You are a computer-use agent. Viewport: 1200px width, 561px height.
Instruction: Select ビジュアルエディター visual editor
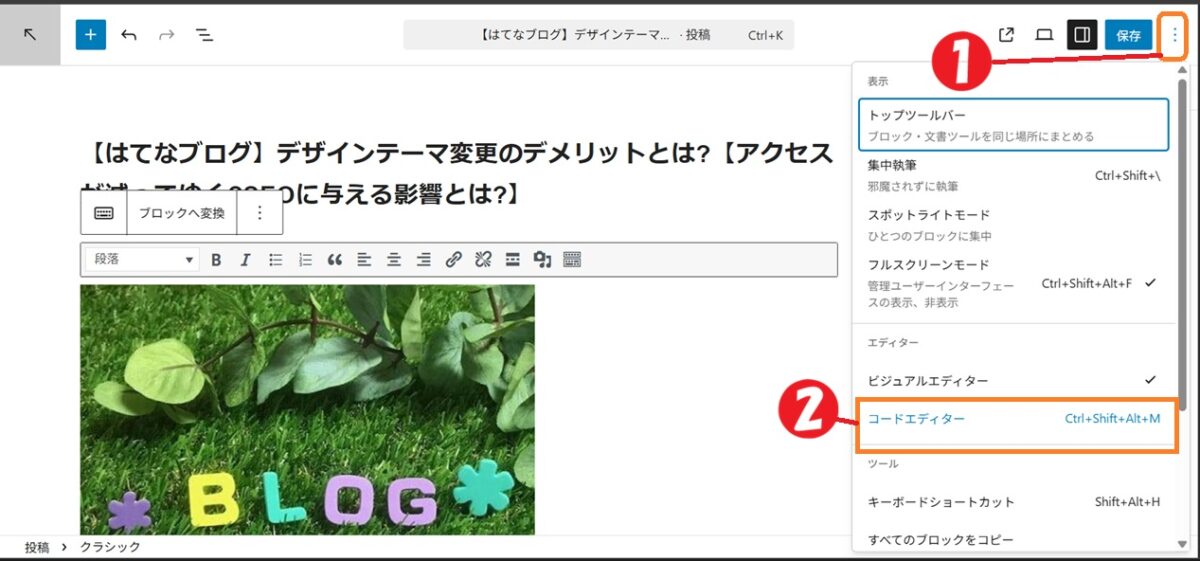pos(1013,381)
